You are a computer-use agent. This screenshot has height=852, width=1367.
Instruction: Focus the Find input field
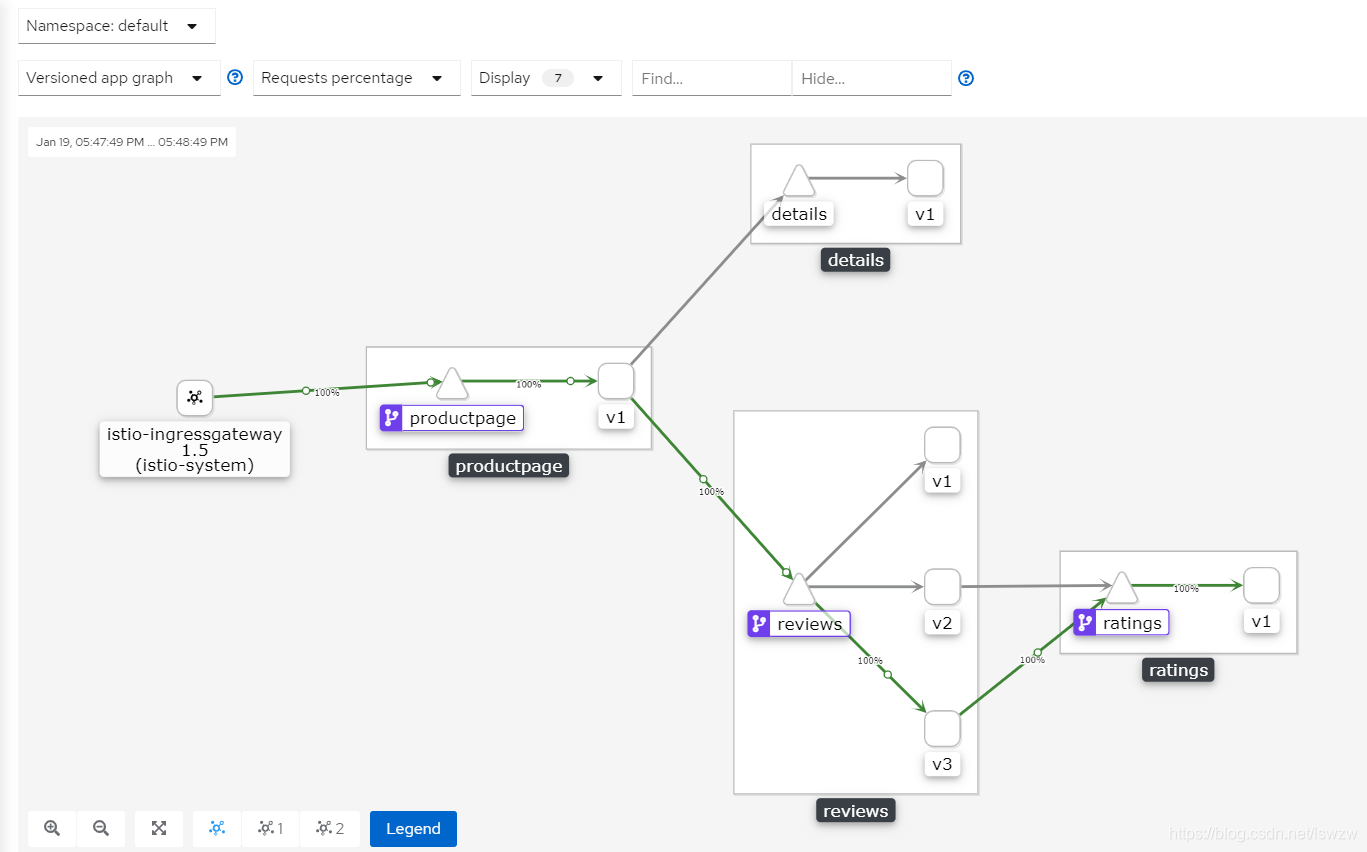point(712,78)
